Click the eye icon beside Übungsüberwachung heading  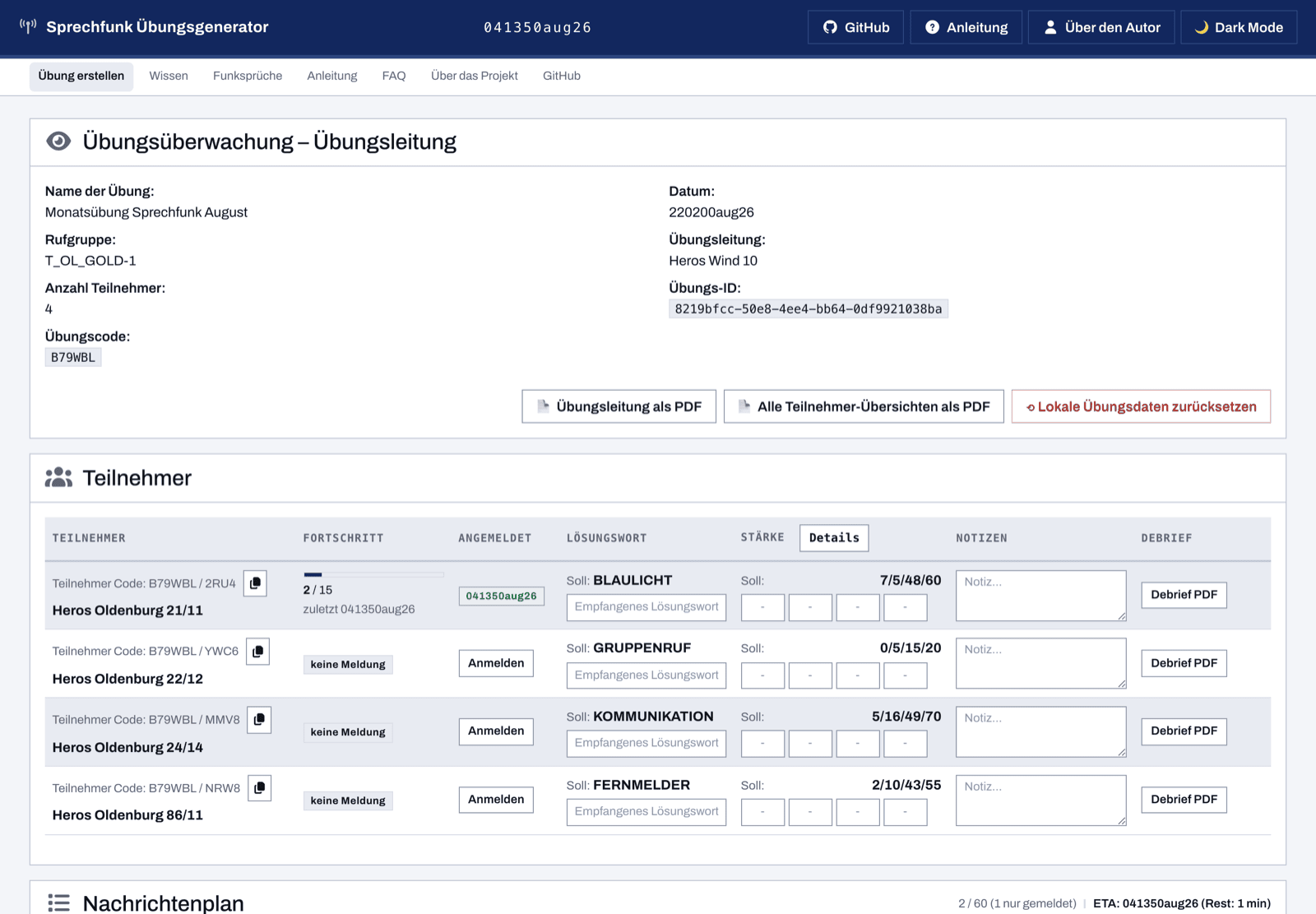coord(58,142)
